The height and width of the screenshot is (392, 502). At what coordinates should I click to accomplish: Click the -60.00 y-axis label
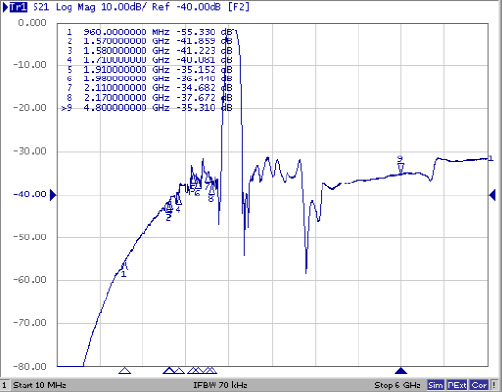30,280
